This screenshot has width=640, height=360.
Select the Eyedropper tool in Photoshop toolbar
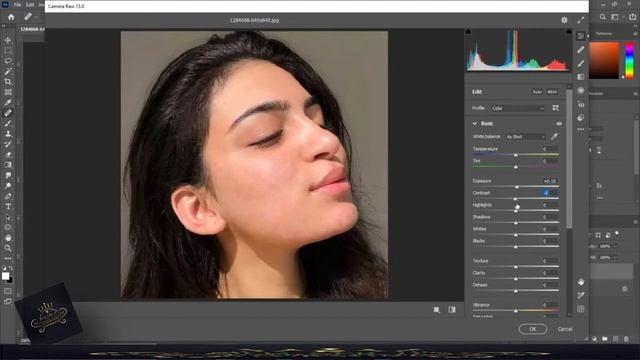(x=8, y=102)
